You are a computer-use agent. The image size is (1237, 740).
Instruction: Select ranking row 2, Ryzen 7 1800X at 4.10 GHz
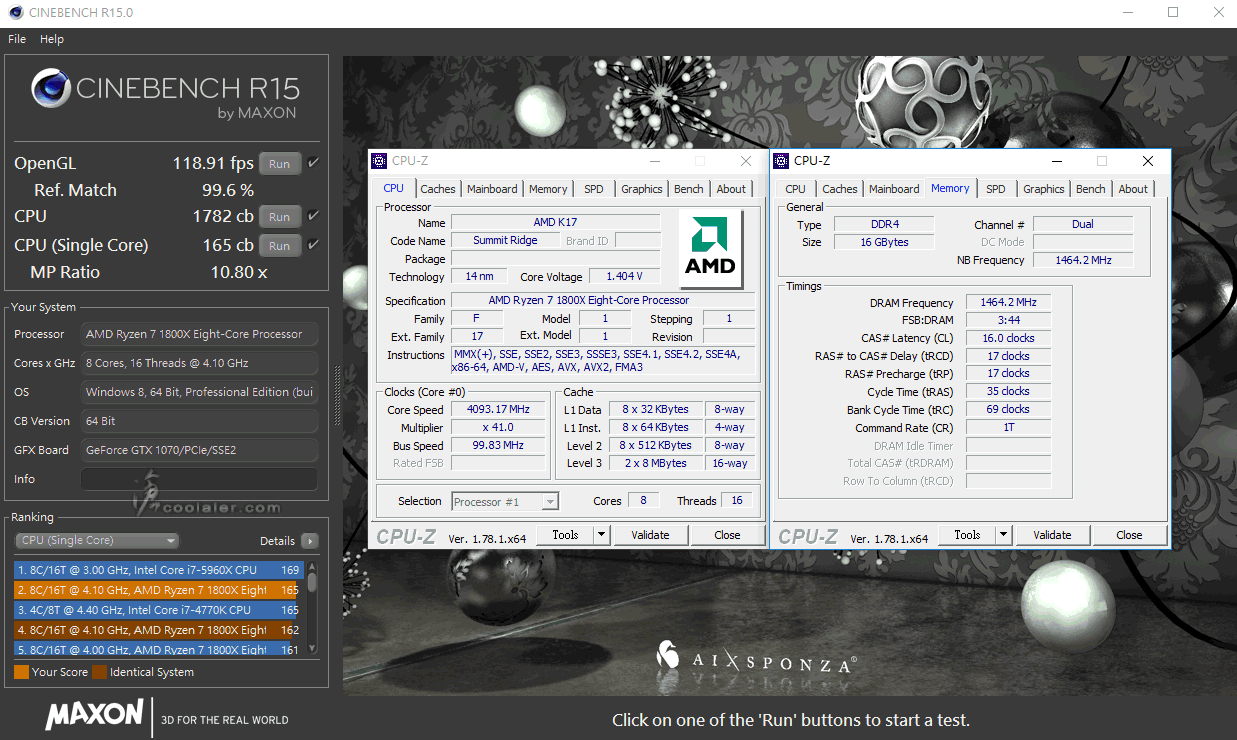(x=159, y=590)
